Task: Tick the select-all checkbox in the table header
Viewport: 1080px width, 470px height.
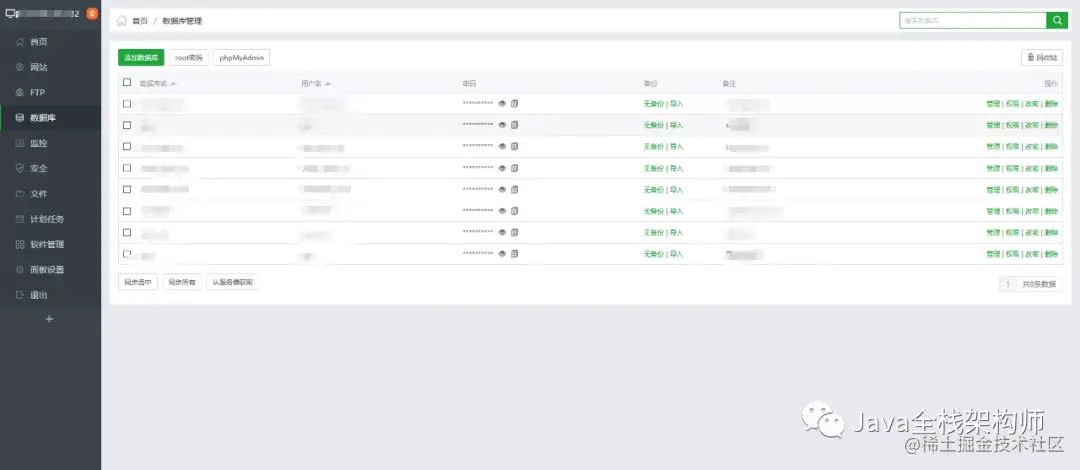Action: (127, 83)
